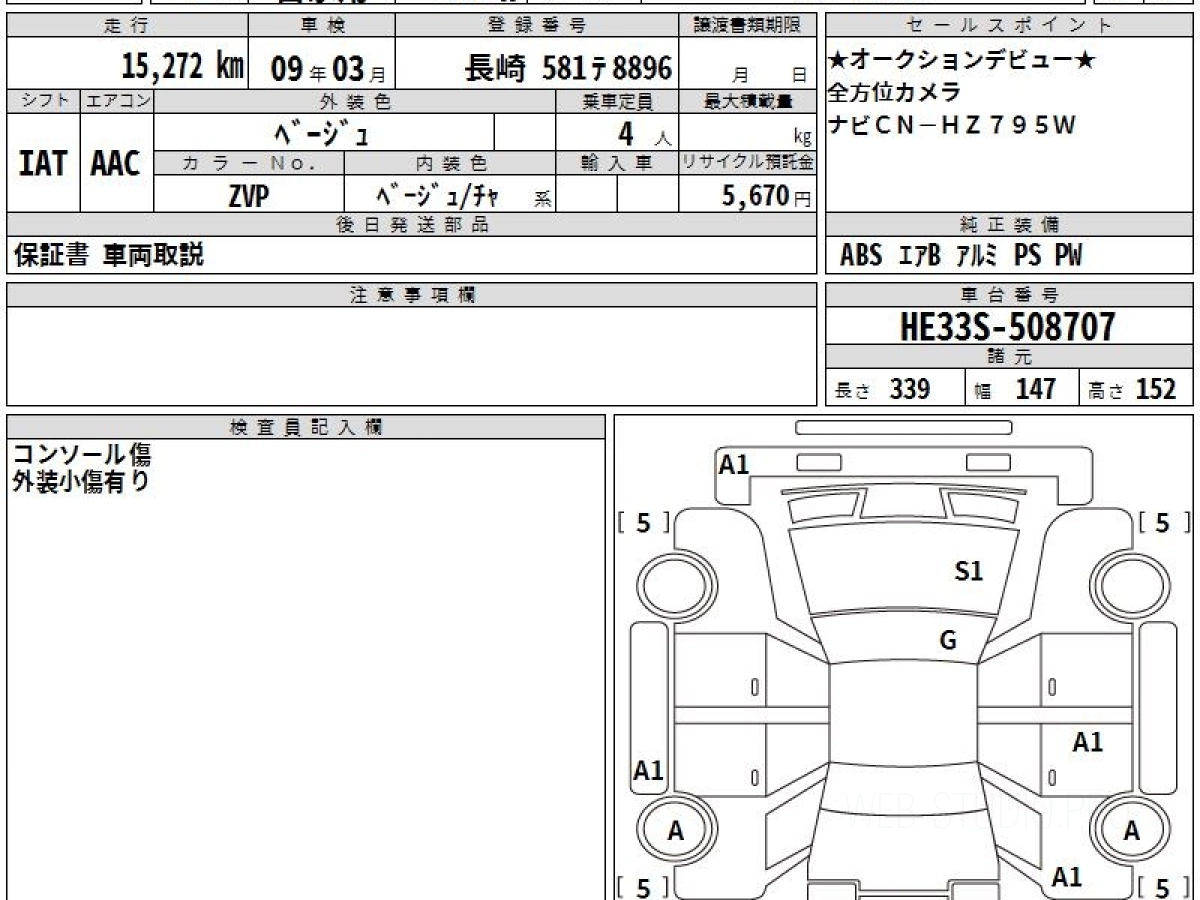This screenshot has height=900, width=1200.
Task: Click the 外装色 header
Action: pyautogui.click(x=355, y=101)
